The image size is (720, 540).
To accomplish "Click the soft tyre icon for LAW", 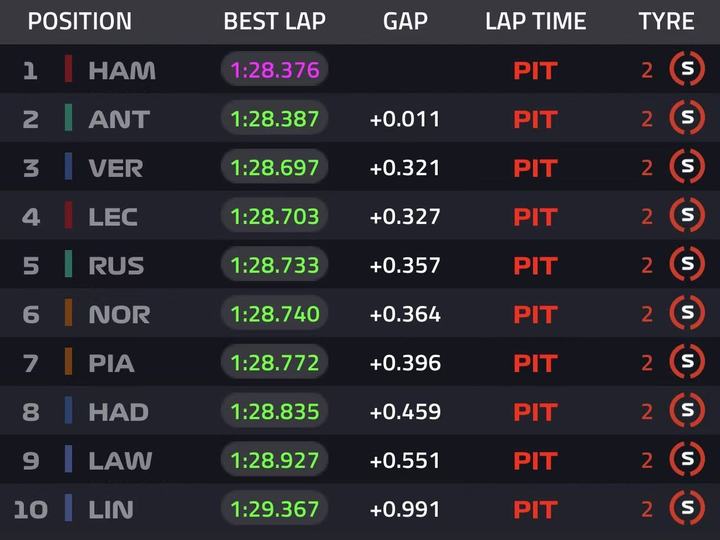I will click(x=687, y=459).
